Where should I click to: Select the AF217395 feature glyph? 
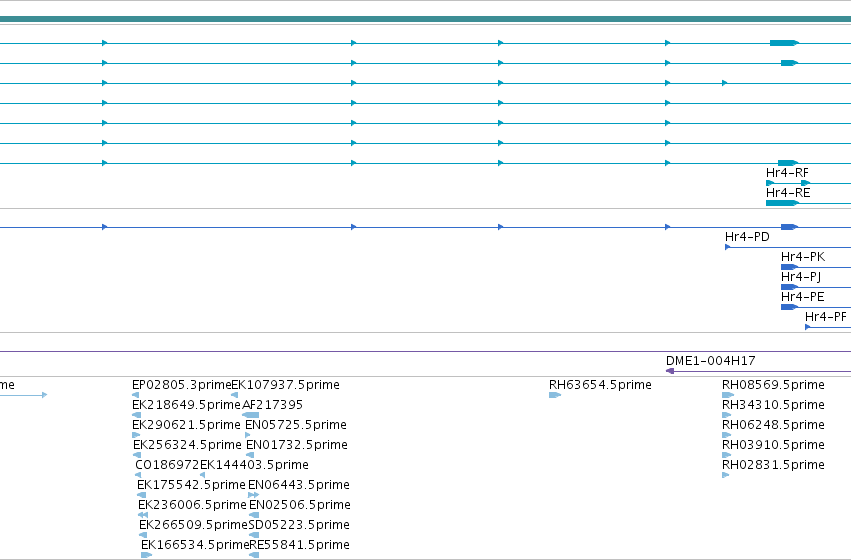[251, 415]
